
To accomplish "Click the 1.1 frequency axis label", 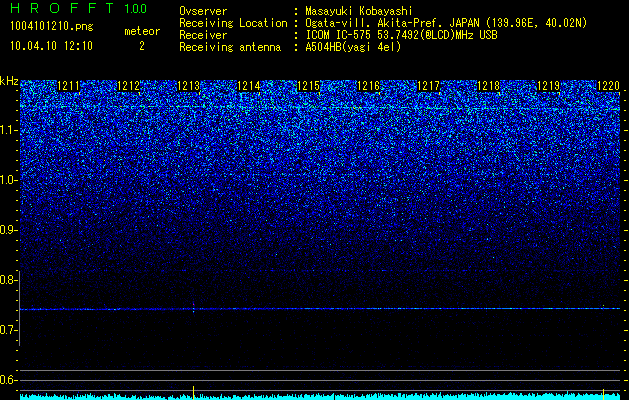I will click(x=8, y=130).
